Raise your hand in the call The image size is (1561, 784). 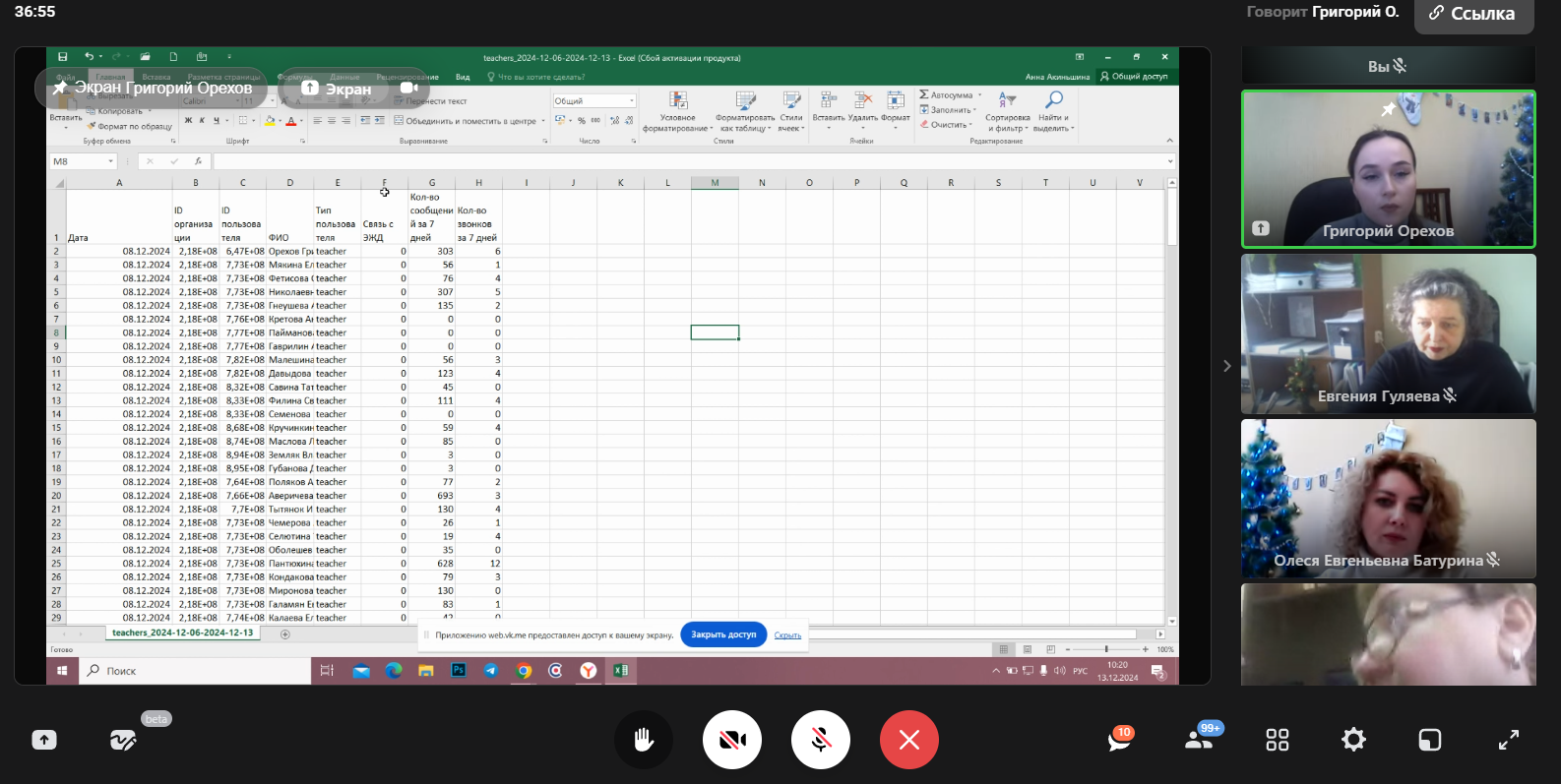tap(644, 740)
